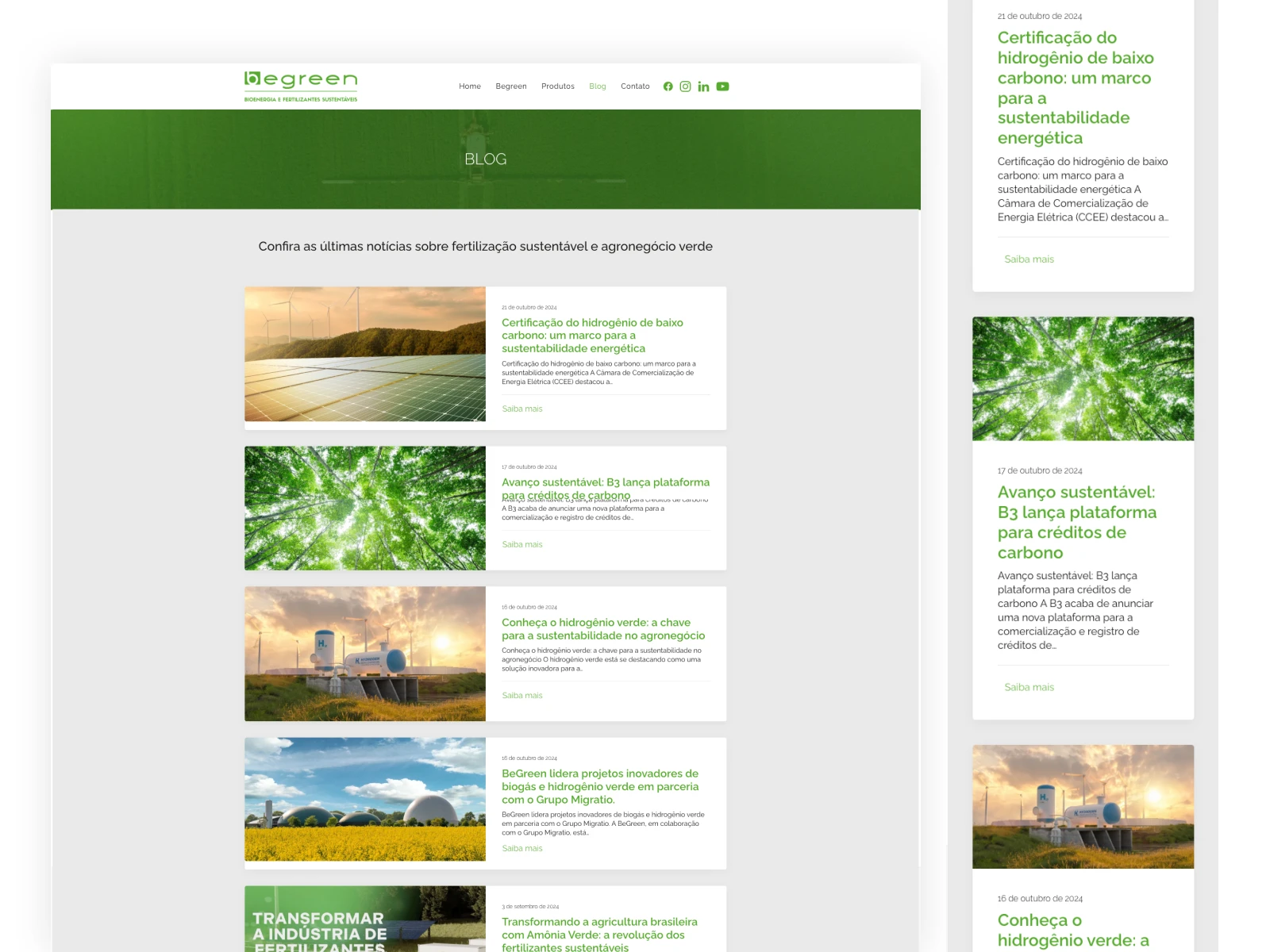1270x952 pixels.
Task: Open the forest canopy thumbnail in desktop list
Action: 365,508
